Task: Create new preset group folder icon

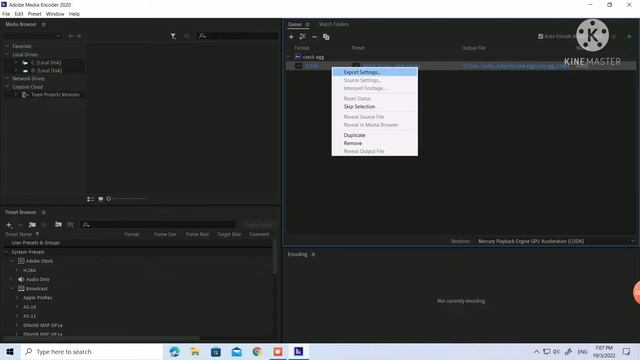Action: click(x=32, y=225)
